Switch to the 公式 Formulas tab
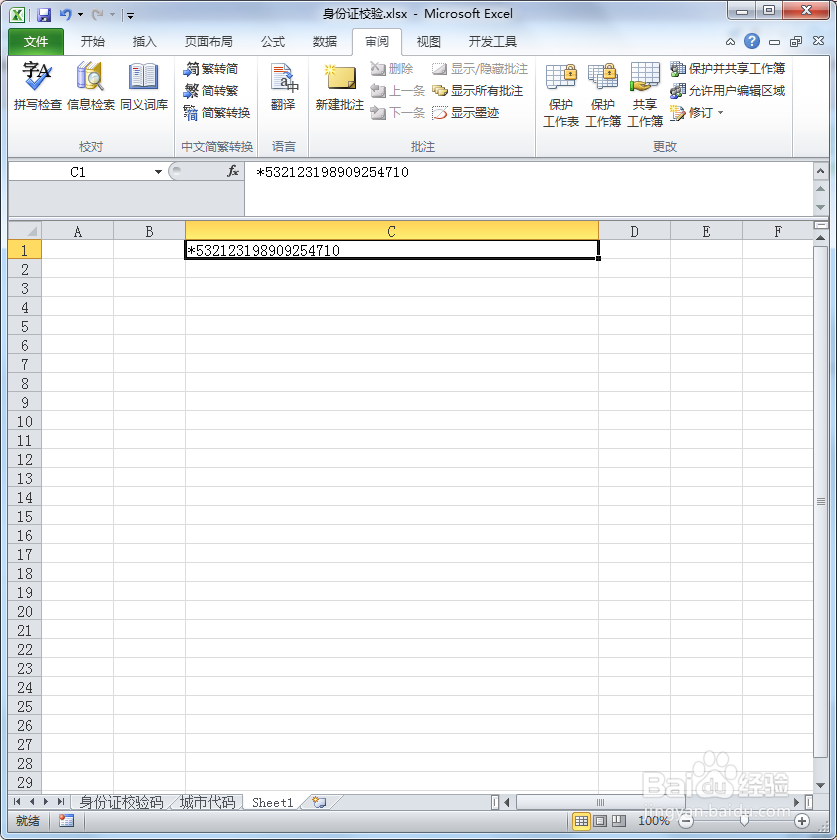Screen dimensions: 837x840 tap(273, 42)
